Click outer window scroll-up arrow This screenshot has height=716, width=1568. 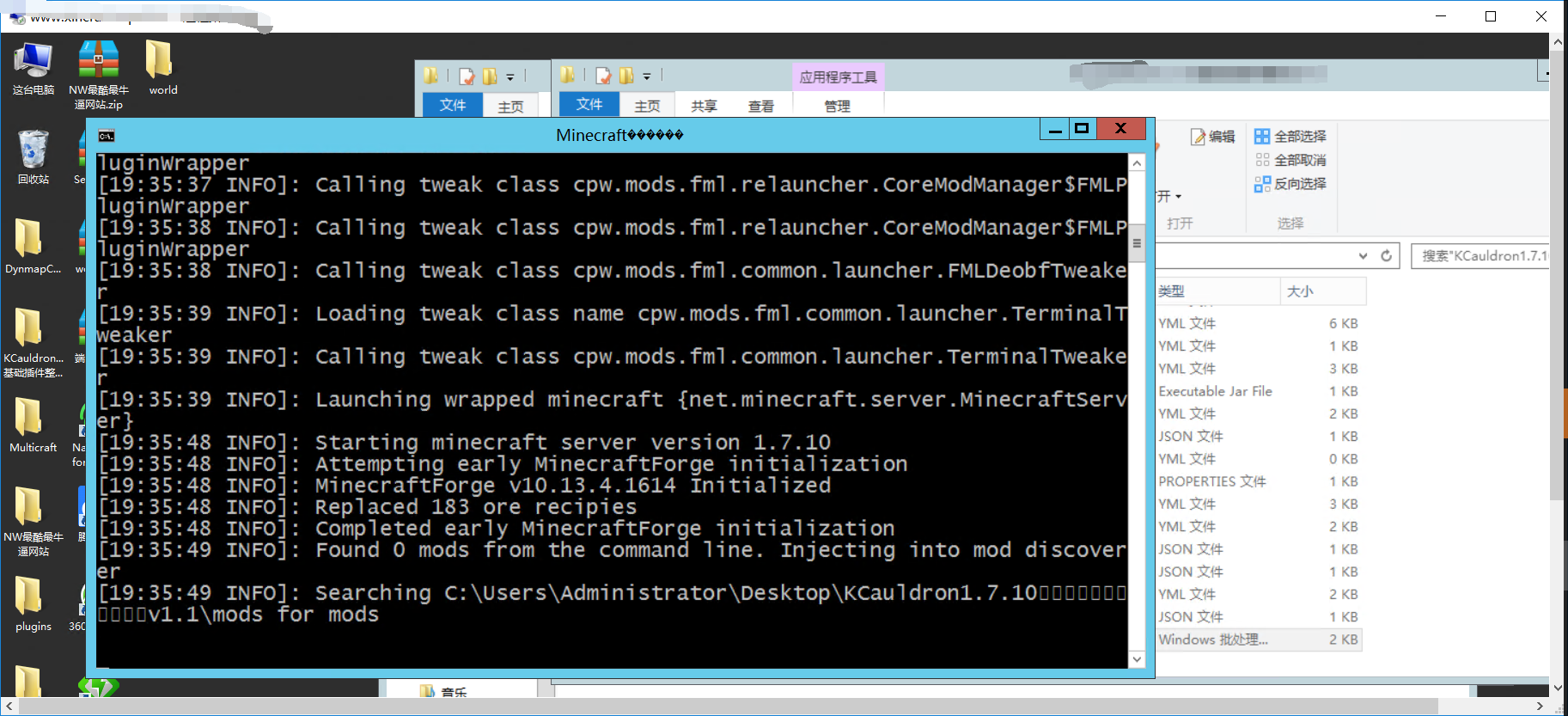click(1558, 41)
